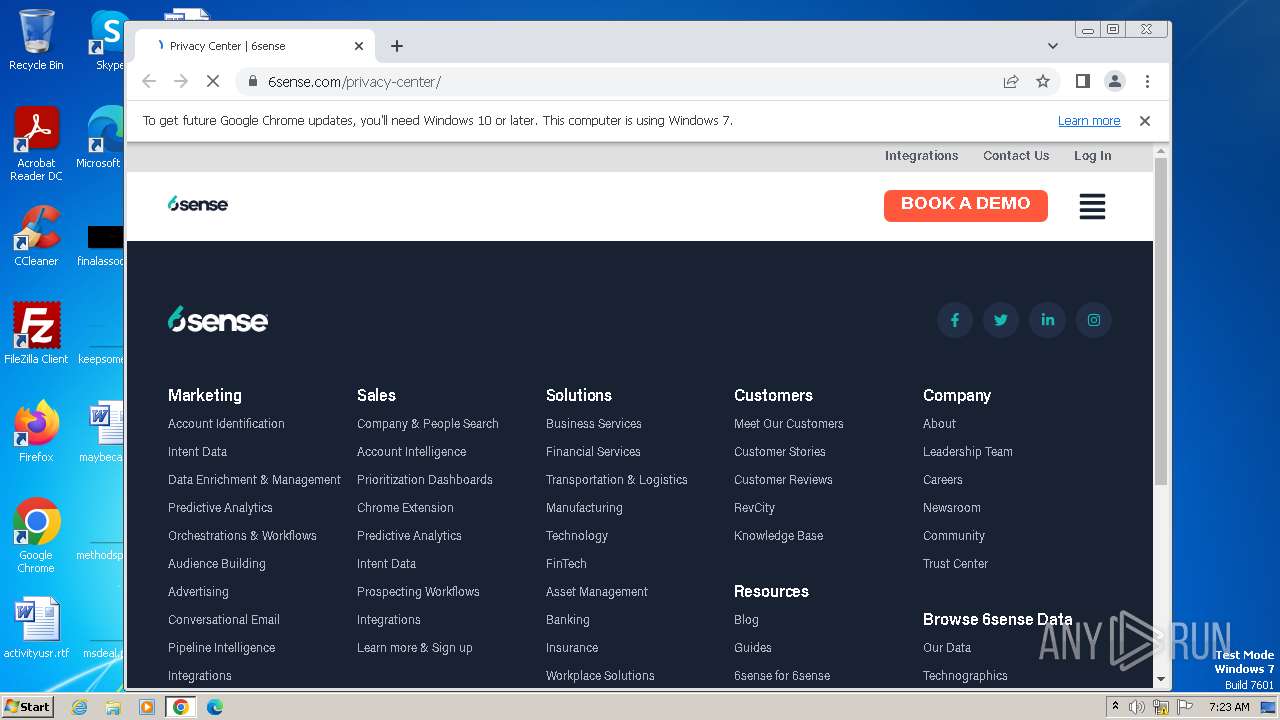Screen dimensions: 1280x720
Task: Open 6sense Instagram icon in footer
Action: (x=1094, y=320)
